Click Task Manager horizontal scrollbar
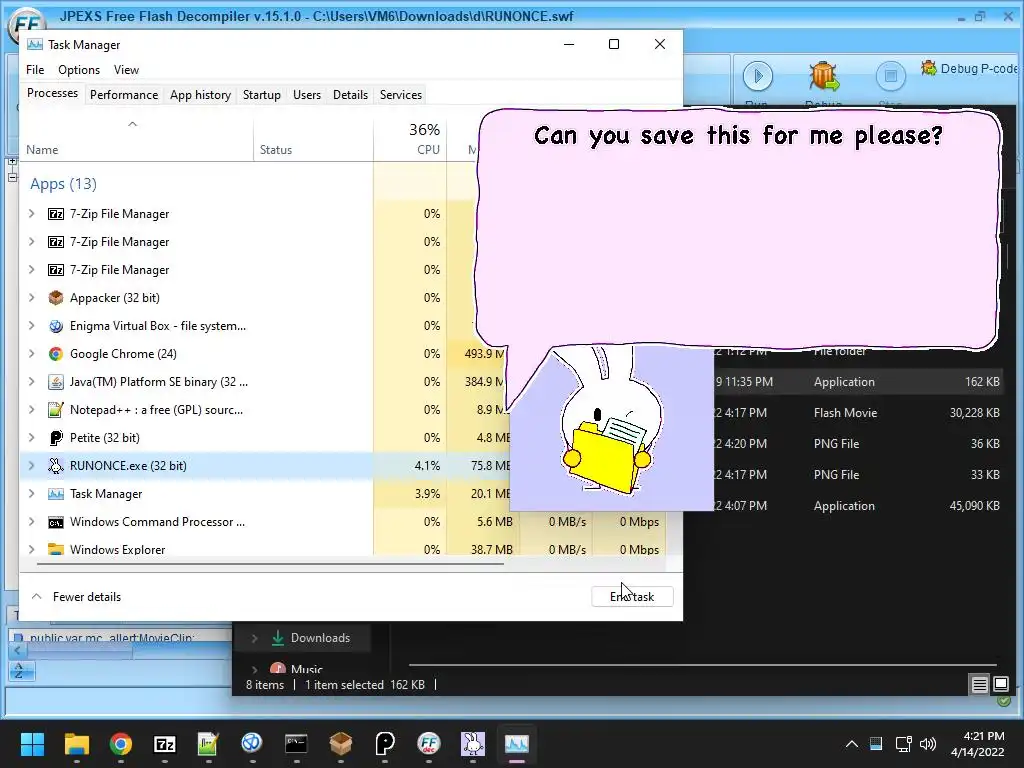The width and height of the screenshot is (1024, 768). [270, 564]
